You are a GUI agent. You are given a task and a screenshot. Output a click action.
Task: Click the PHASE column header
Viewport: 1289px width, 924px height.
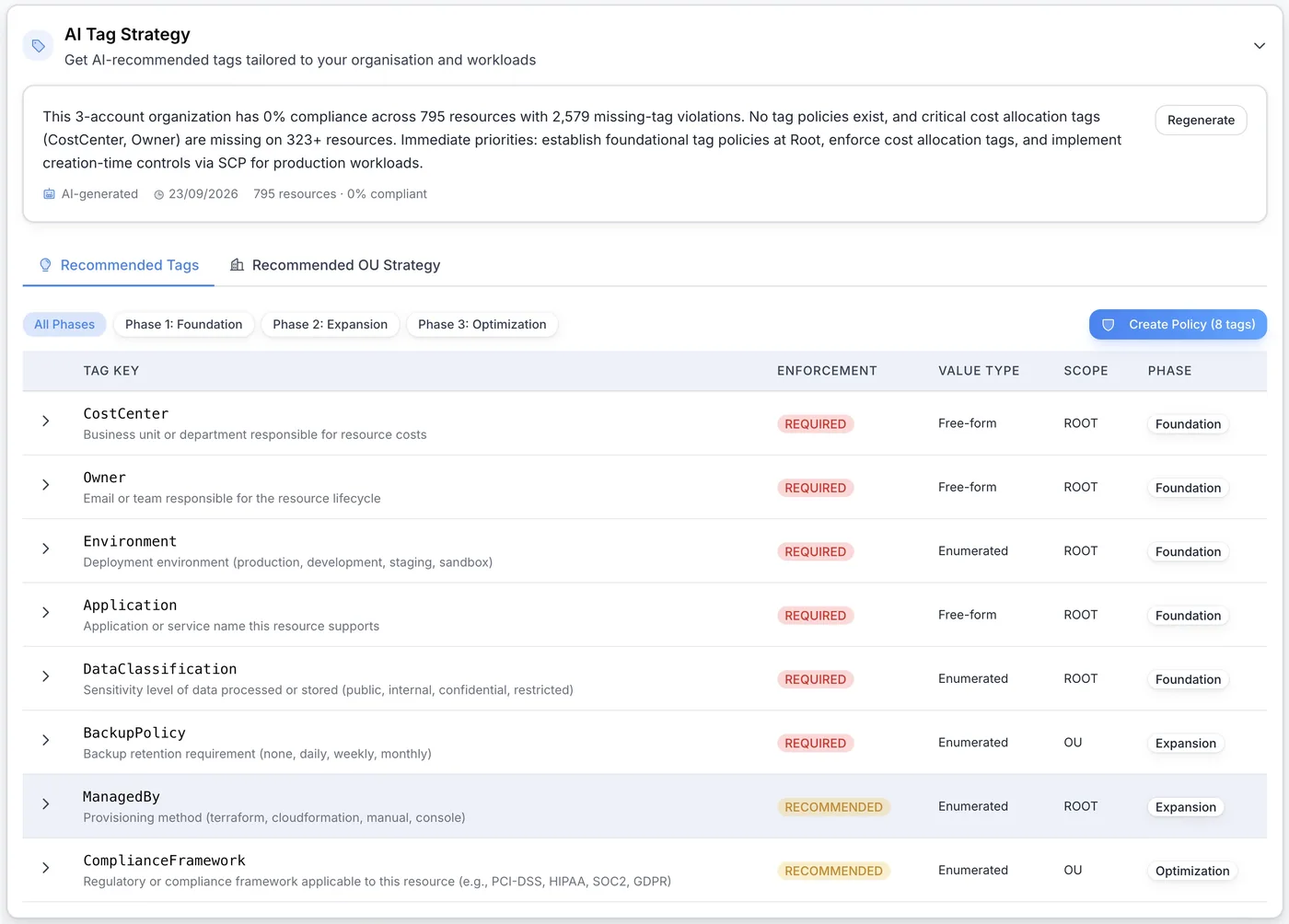[1169, 371]
